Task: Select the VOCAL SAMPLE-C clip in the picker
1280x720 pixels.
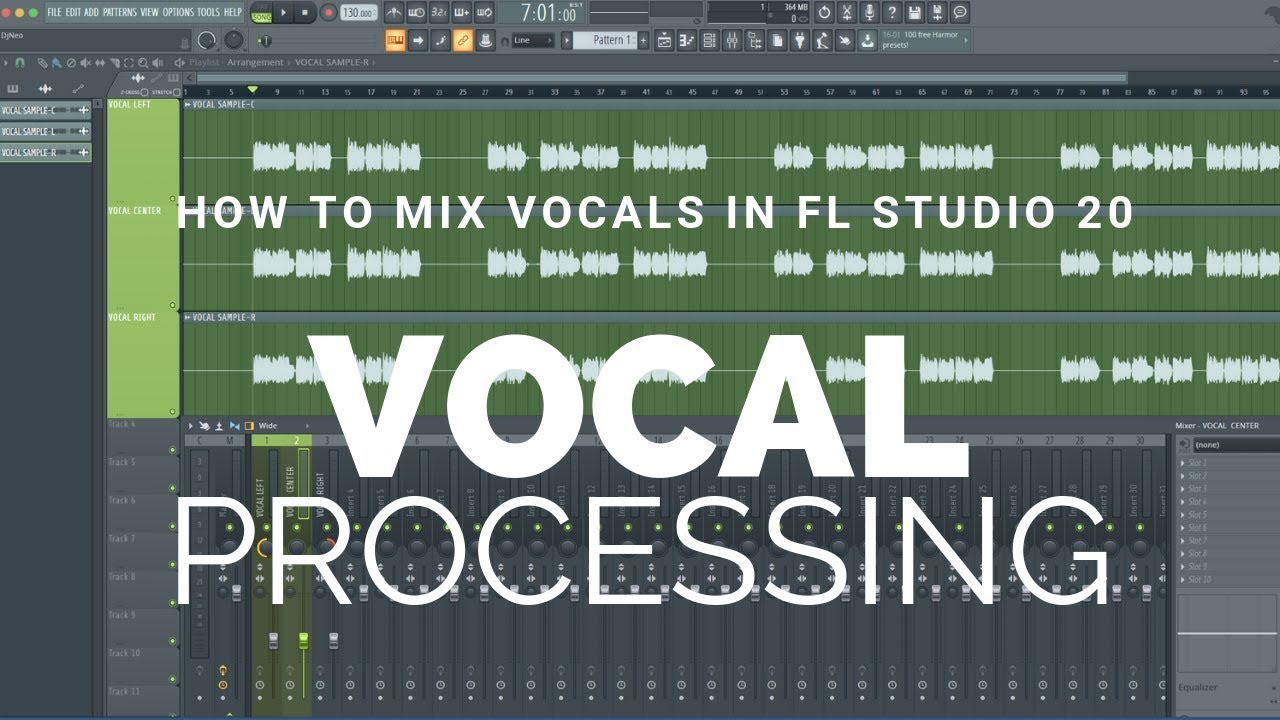Action: coord(45,110)
